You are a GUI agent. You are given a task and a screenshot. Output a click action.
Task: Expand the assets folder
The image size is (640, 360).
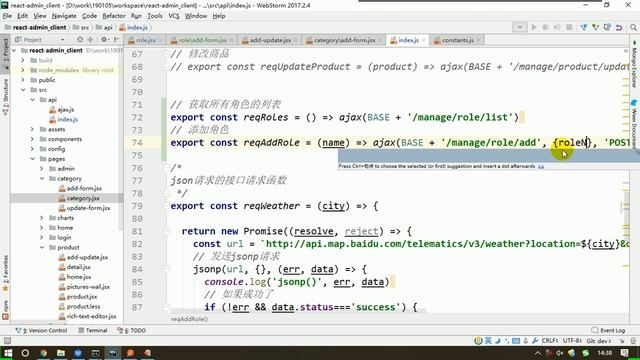click(x=33, y=129)
